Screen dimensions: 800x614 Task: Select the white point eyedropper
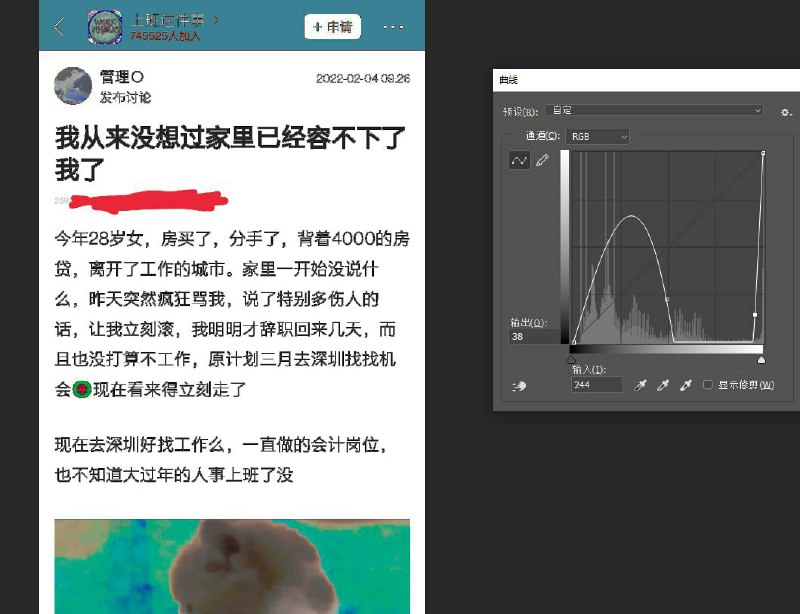pyautogui.click(x=686, y=384)
